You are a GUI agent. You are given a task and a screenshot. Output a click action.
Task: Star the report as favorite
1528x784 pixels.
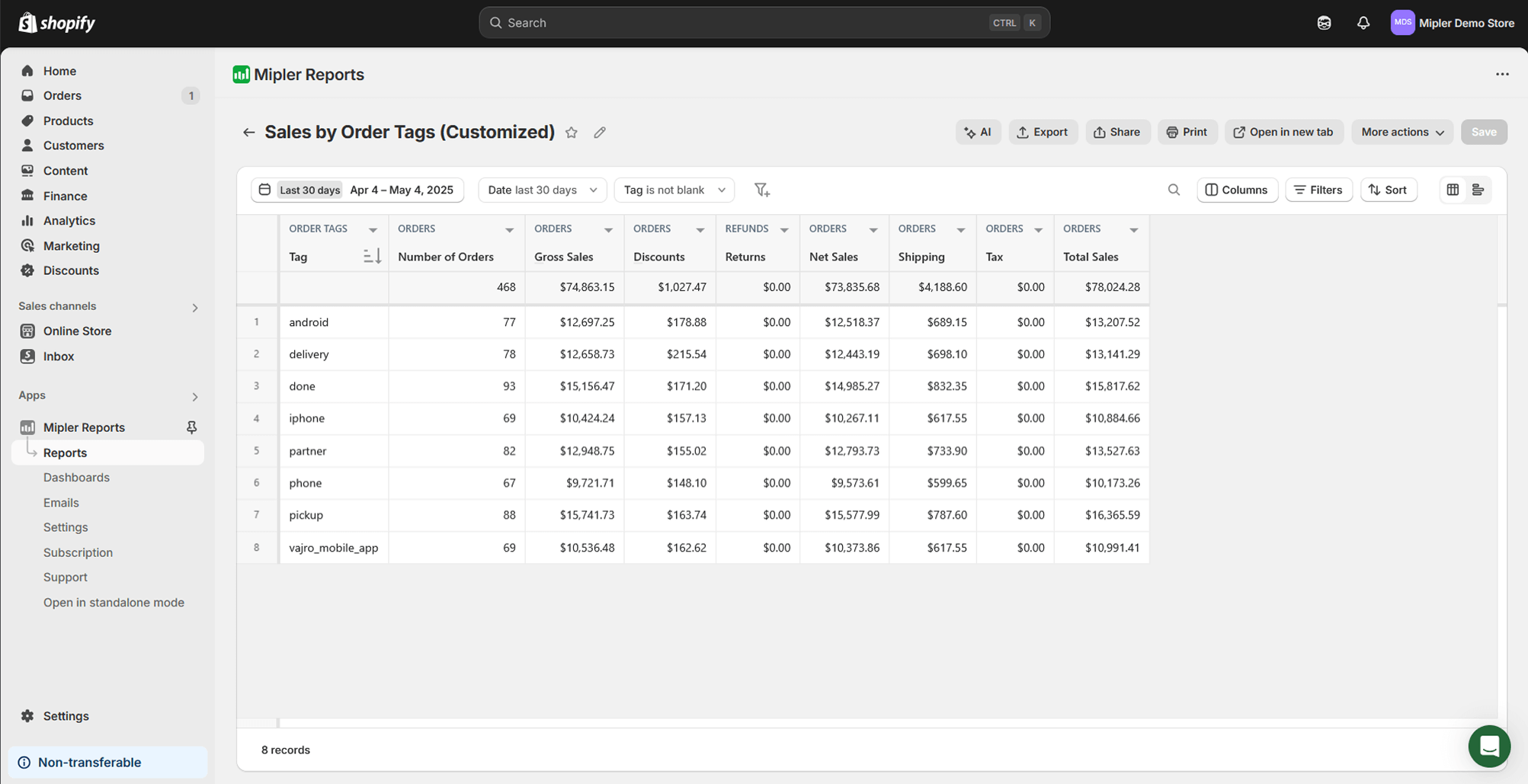(572, 133)
